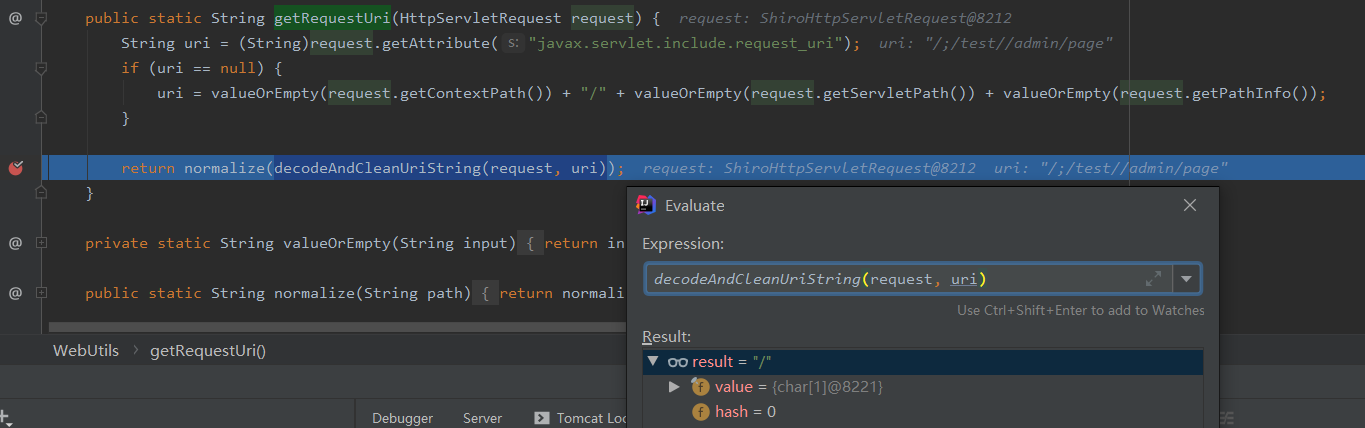Image resolution: width=1365 pixels, height=428 pixels.
Task: Click the gutter @ icon beside getRequestUri
Action: [15, 19]
